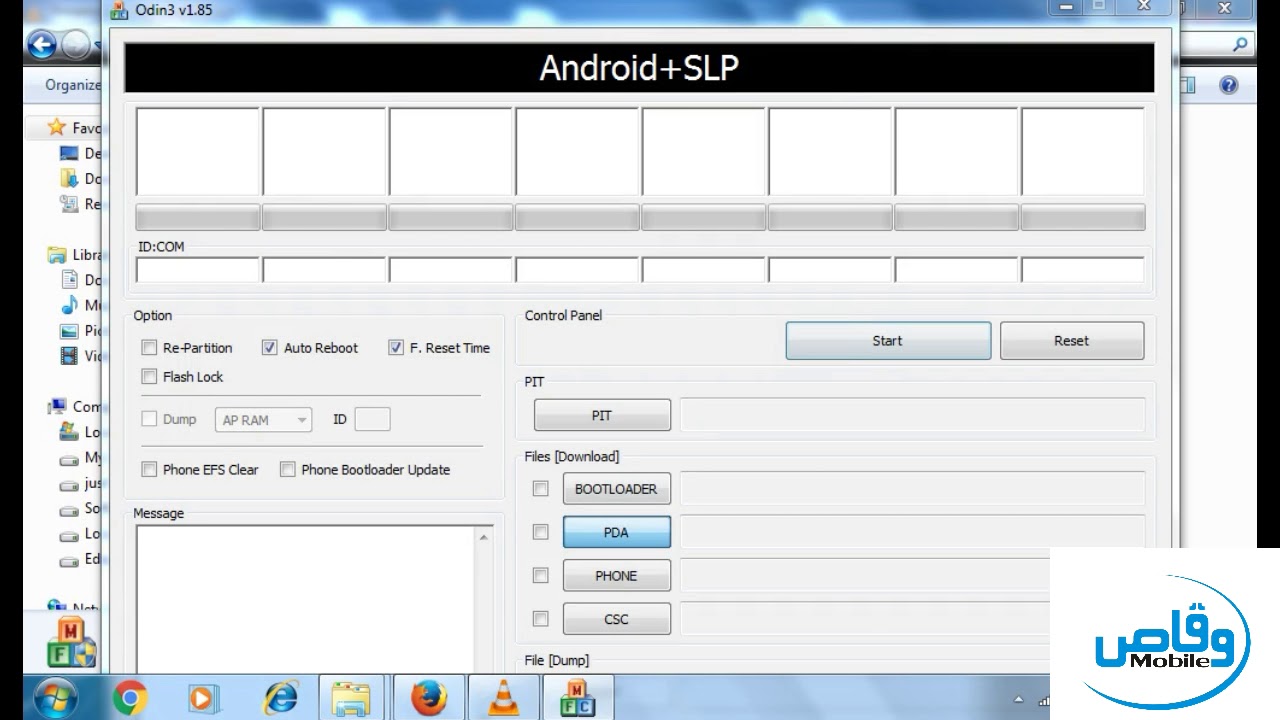Select Libraries in Explorer sidebar

click(74, 255)
